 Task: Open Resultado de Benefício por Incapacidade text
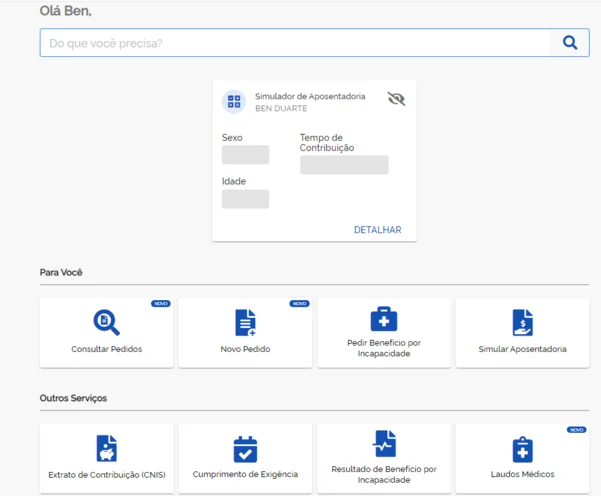384,474
